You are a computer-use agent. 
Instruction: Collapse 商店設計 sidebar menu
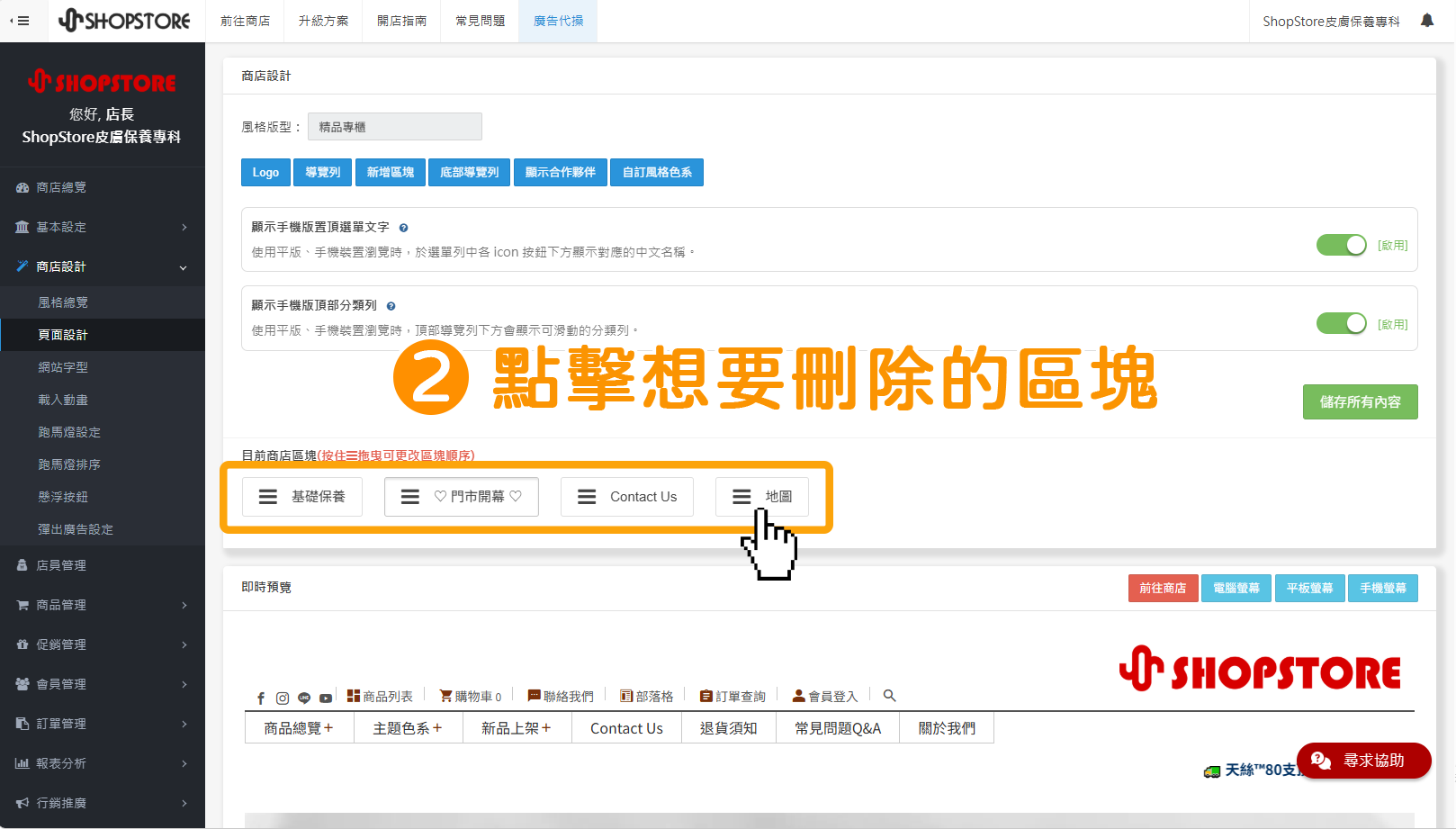coord(103,266)
